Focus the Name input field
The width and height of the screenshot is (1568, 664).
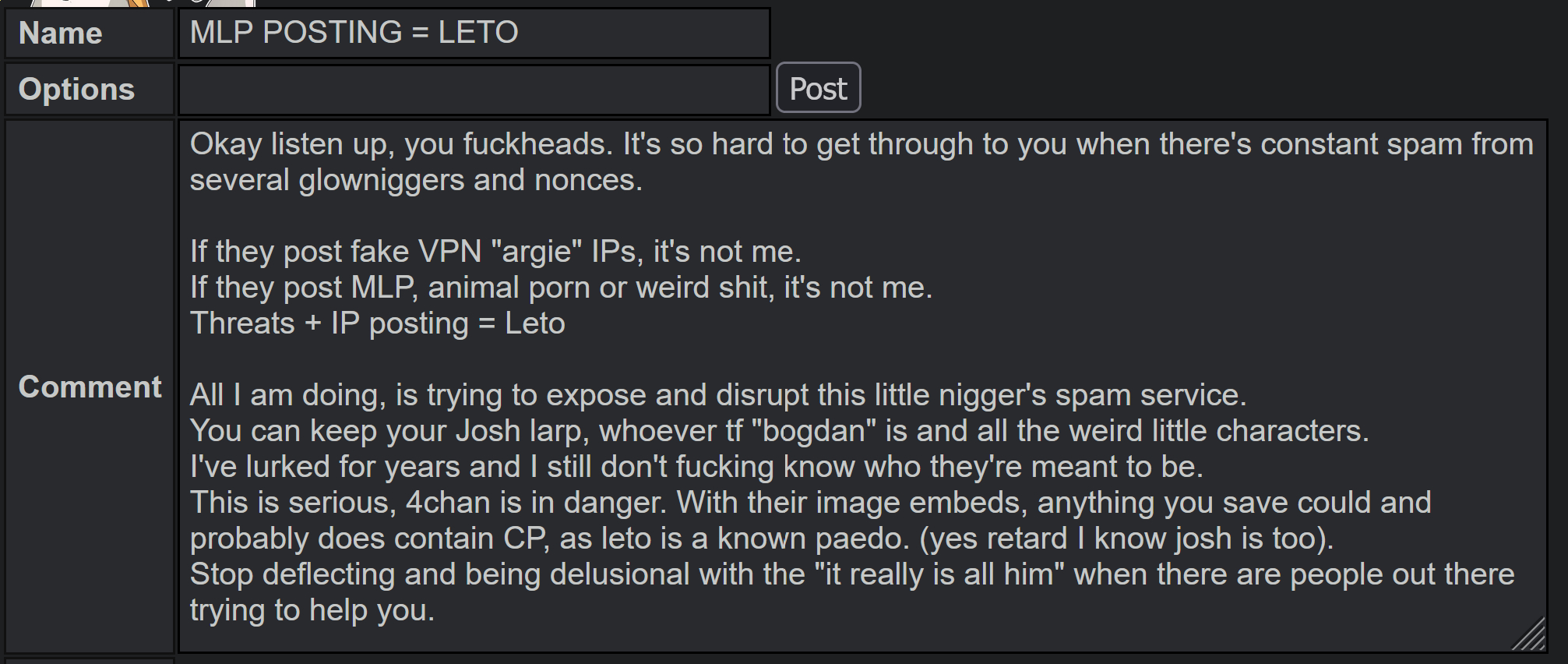474,33
